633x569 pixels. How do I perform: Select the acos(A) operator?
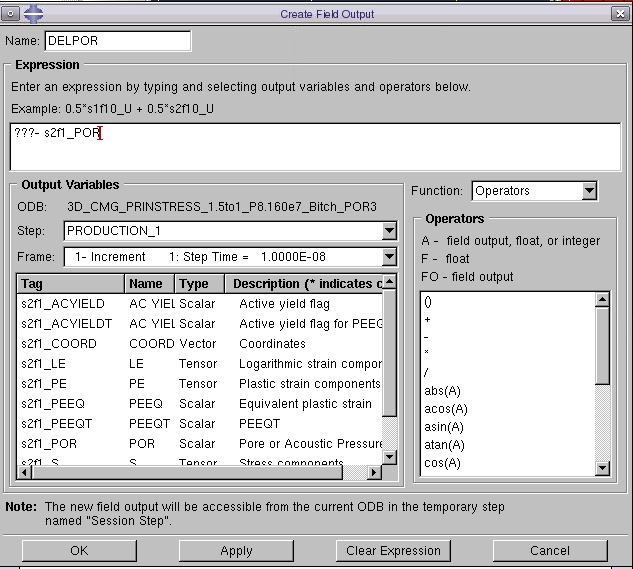pyautogui.click(x=508, y=409)
